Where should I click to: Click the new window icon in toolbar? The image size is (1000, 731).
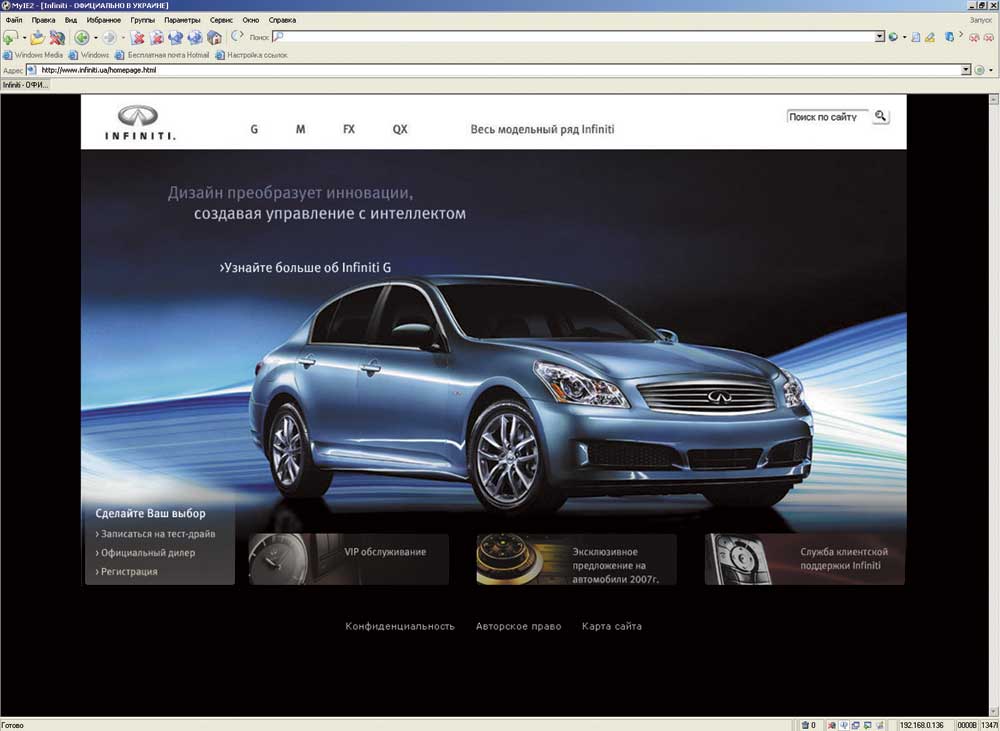pos(10,37)
